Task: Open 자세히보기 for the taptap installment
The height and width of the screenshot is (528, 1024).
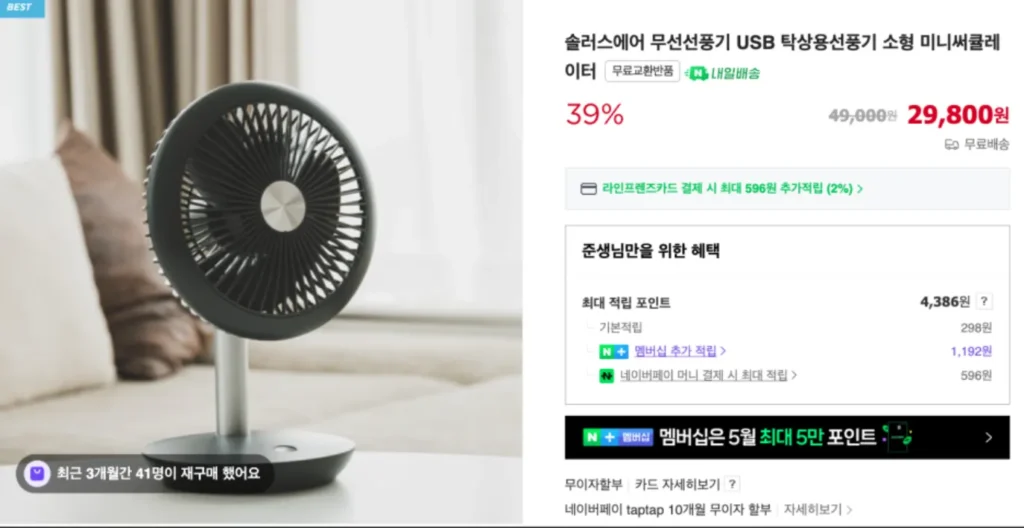Action: [818, 509]
